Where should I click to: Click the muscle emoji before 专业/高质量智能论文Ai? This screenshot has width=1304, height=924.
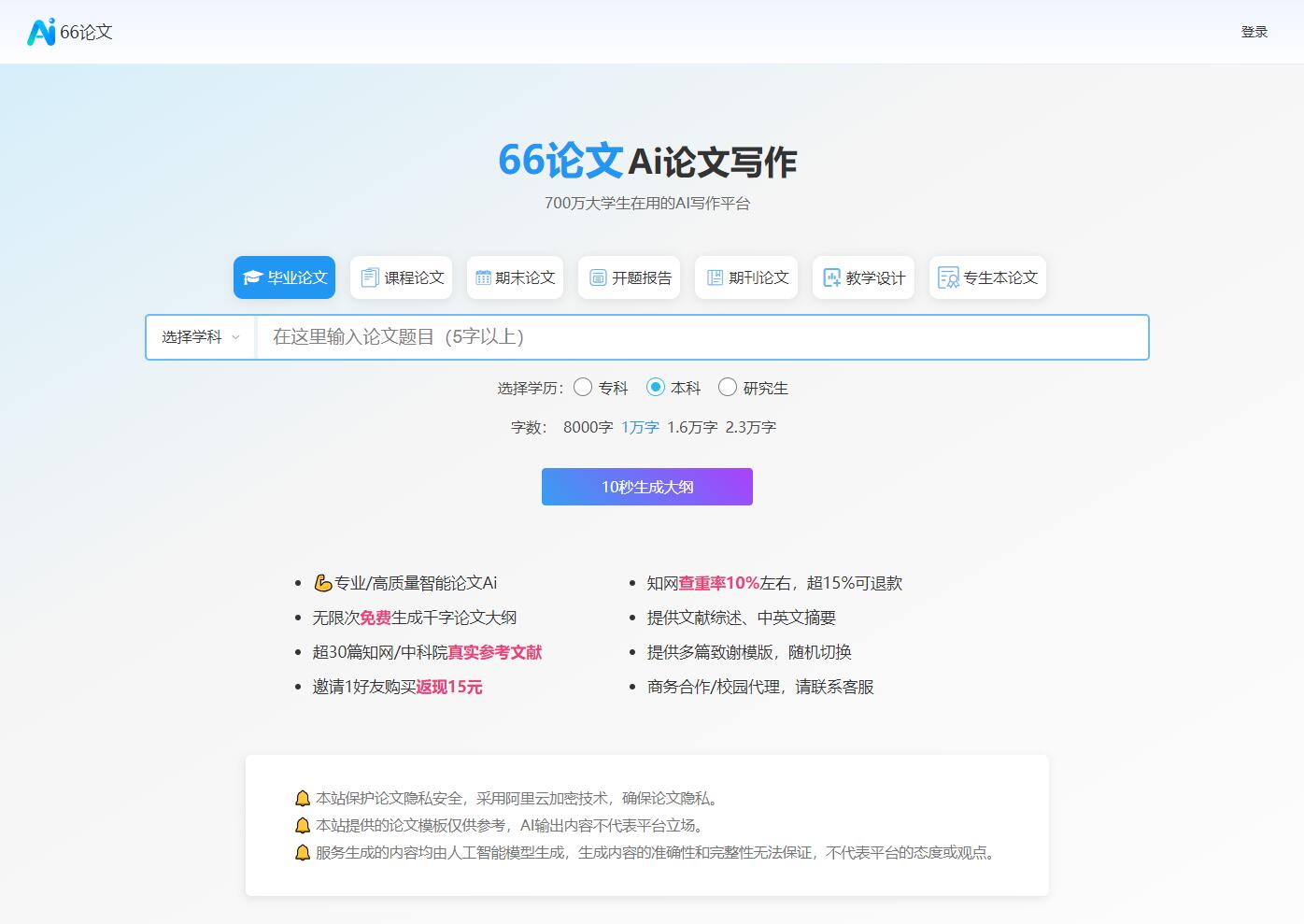coord(323,583)
